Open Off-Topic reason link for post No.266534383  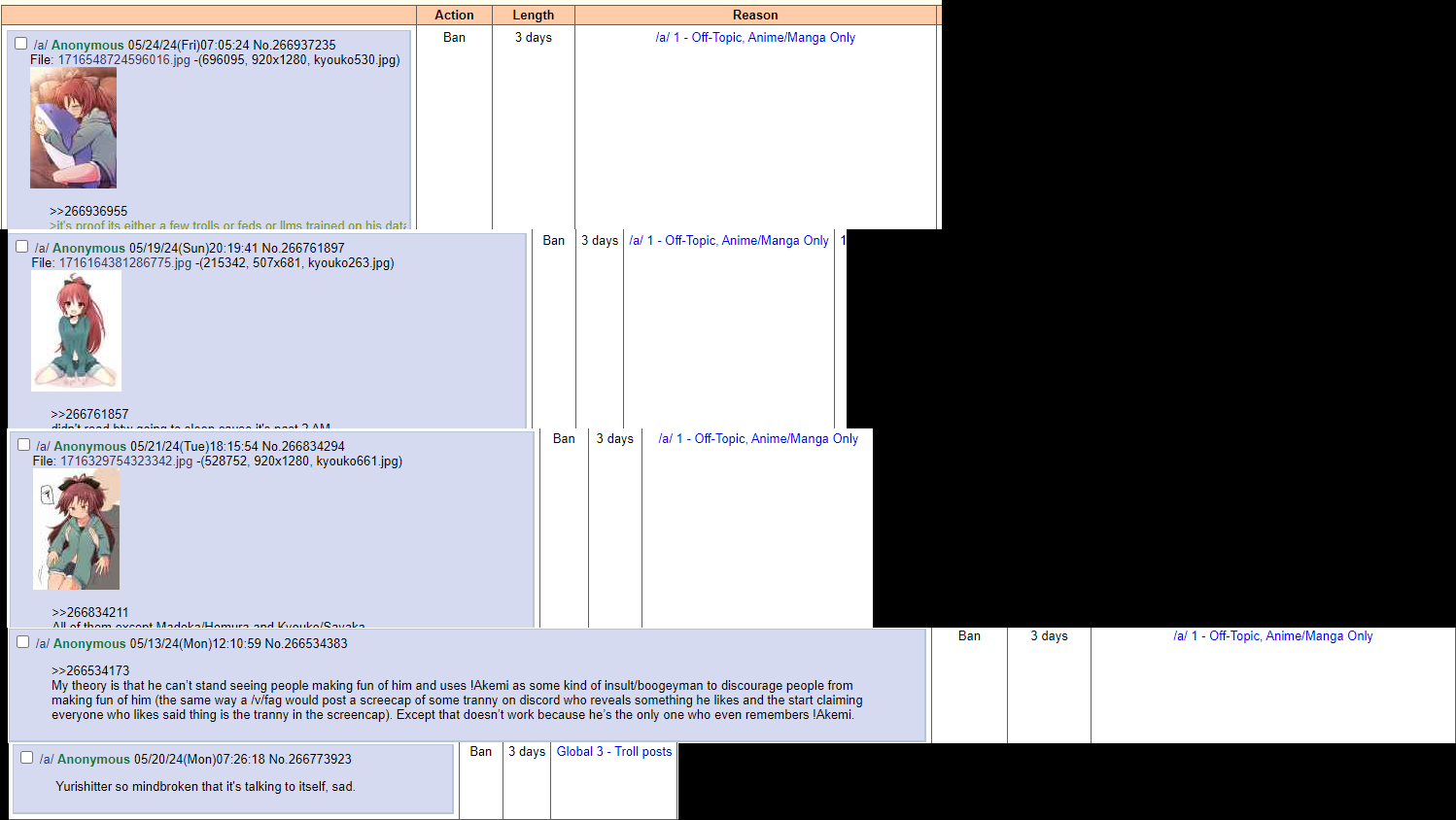pos(1273,636)
